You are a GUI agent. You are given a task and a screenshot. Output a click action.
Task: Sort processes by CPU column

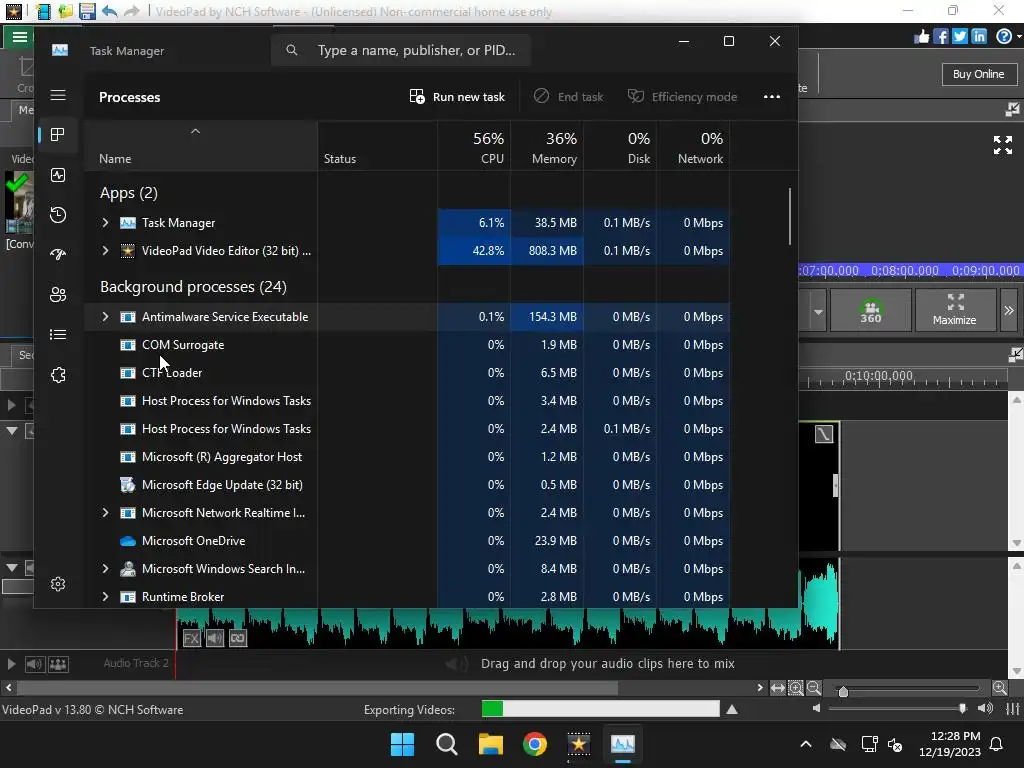pos(474,147)
